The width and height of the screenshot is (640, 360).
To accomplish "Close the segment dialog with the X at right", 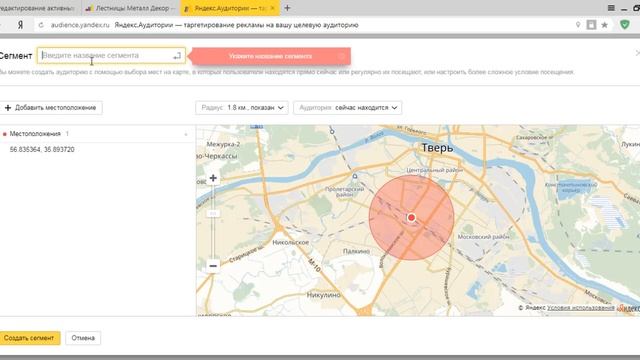I will (x=637, y=53).
